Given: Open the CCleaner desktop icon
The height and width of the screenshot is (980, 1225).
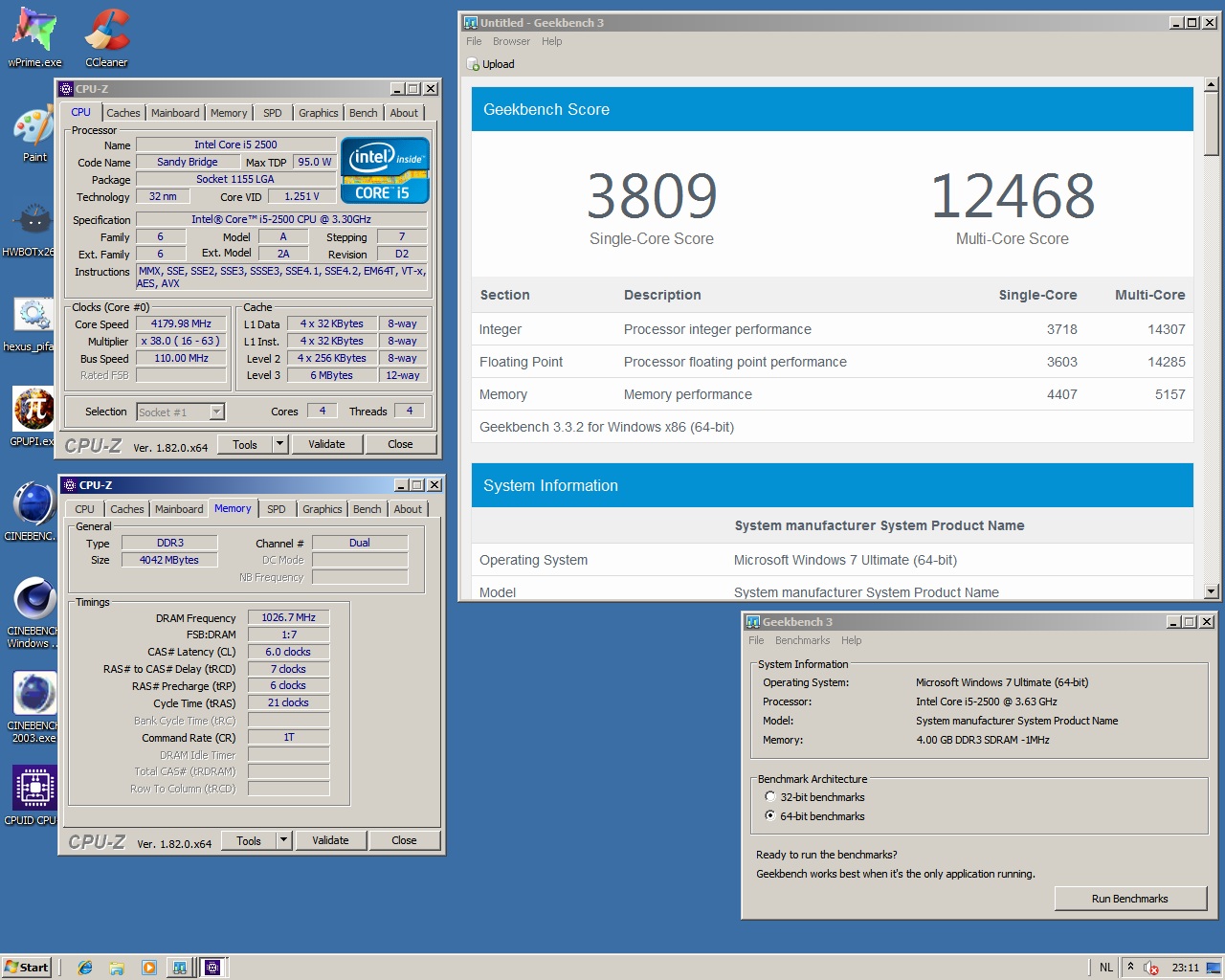Looking at the screenshot, I should pyautogui.click(x=106, y=36).
